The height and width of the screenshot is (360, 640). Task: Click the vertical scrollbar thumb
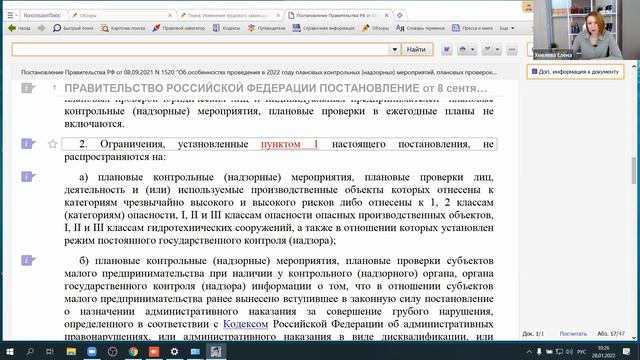click(x=633, y=170)
